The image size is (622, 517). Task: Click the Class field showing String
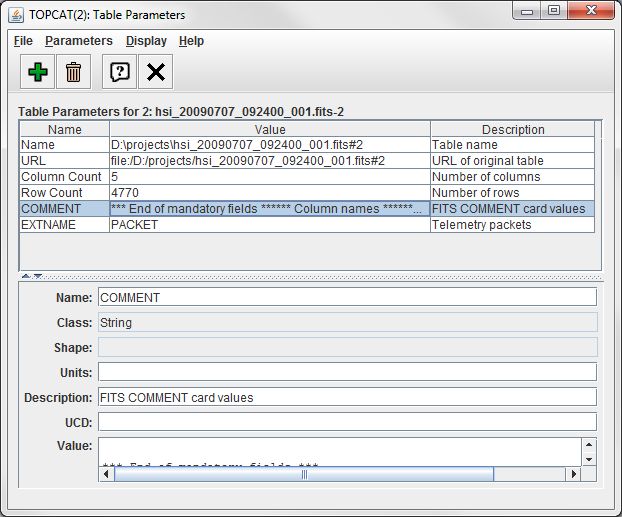point(347,322)
